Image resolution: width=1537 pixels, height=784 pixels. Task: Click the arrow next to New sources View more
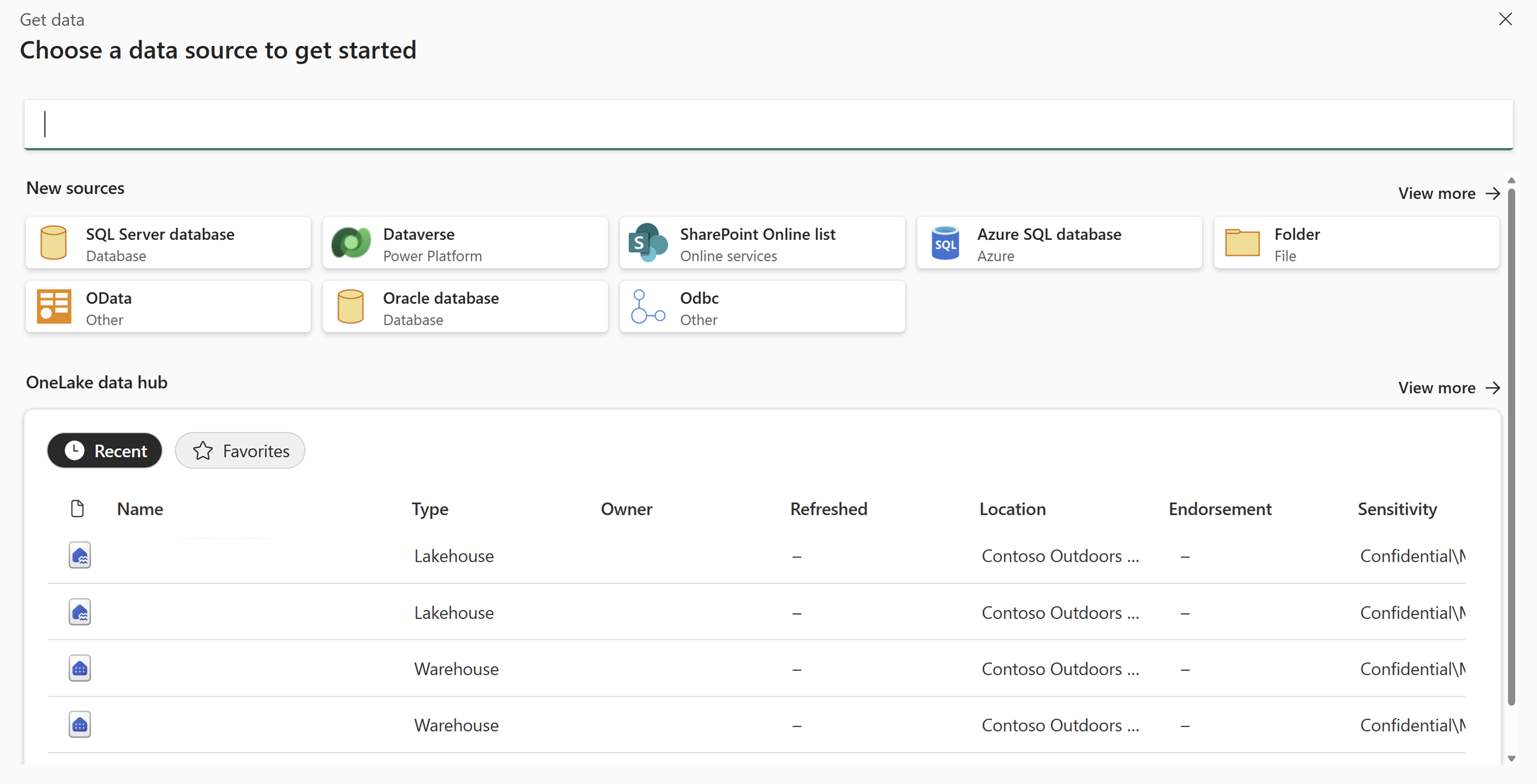click(x=1493, y=194)
